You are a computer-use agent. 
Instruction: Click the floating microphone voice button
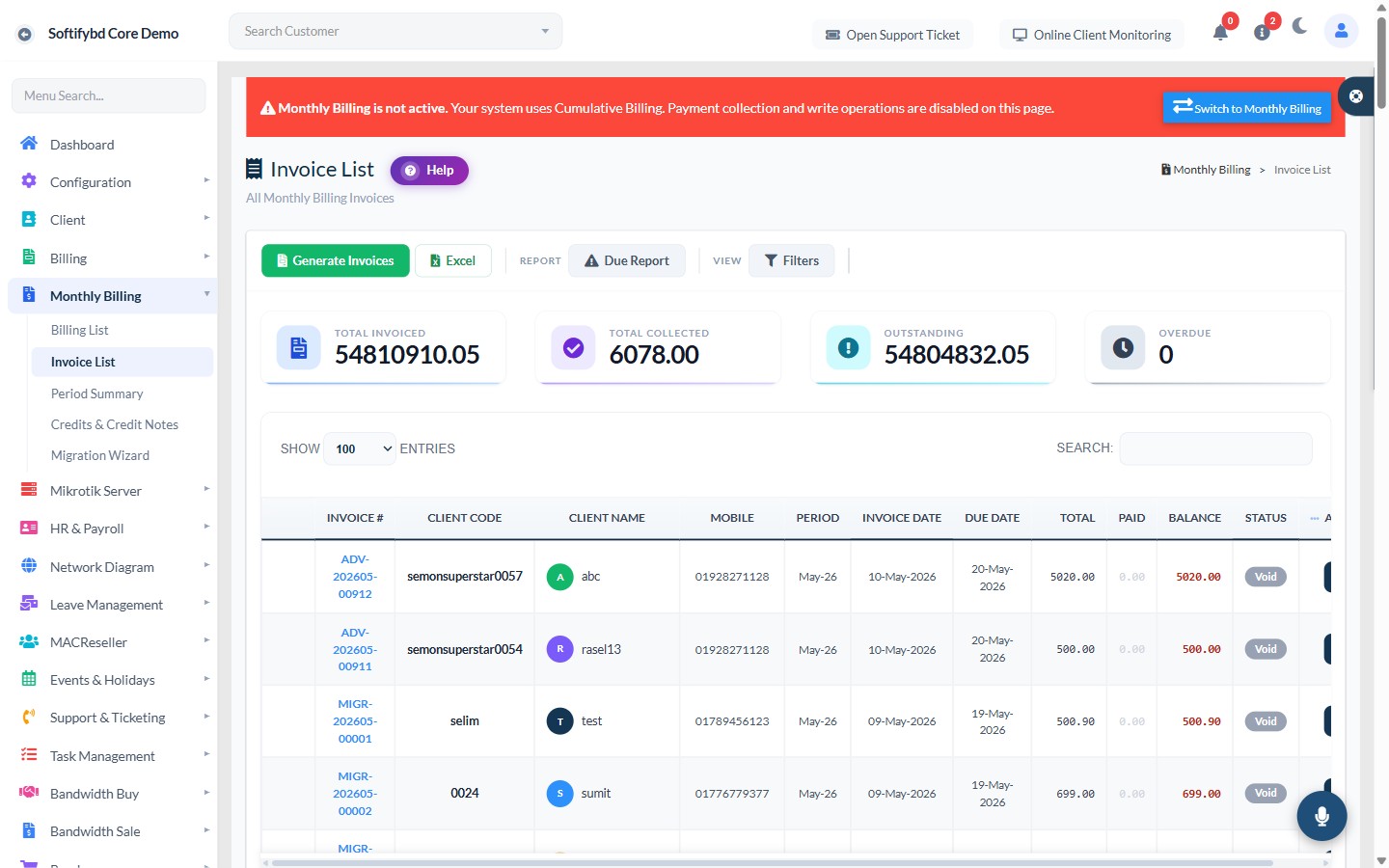1321,816
